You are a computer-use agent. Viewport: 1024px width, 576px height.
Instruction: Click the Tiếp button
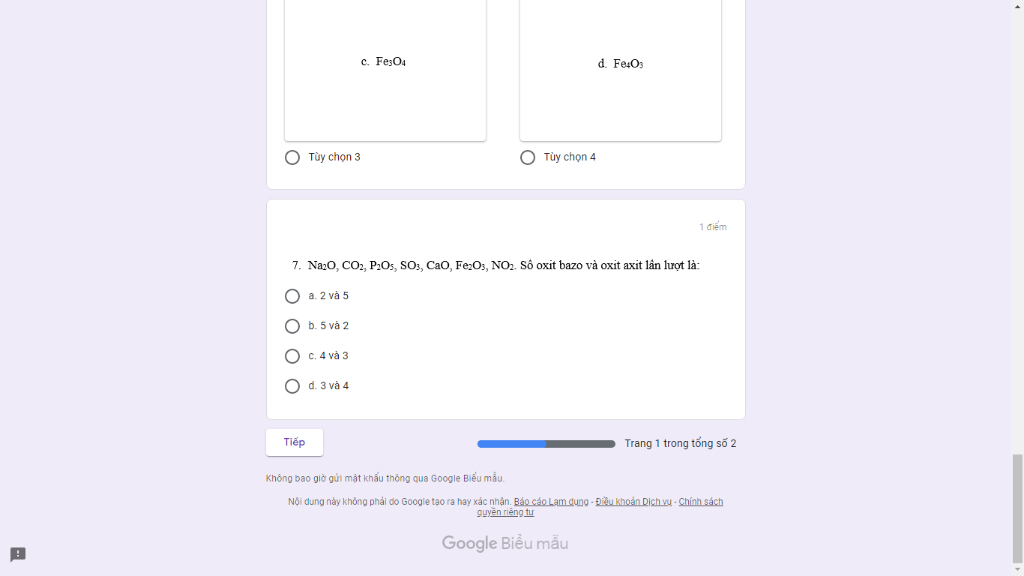tap(294, 442)
